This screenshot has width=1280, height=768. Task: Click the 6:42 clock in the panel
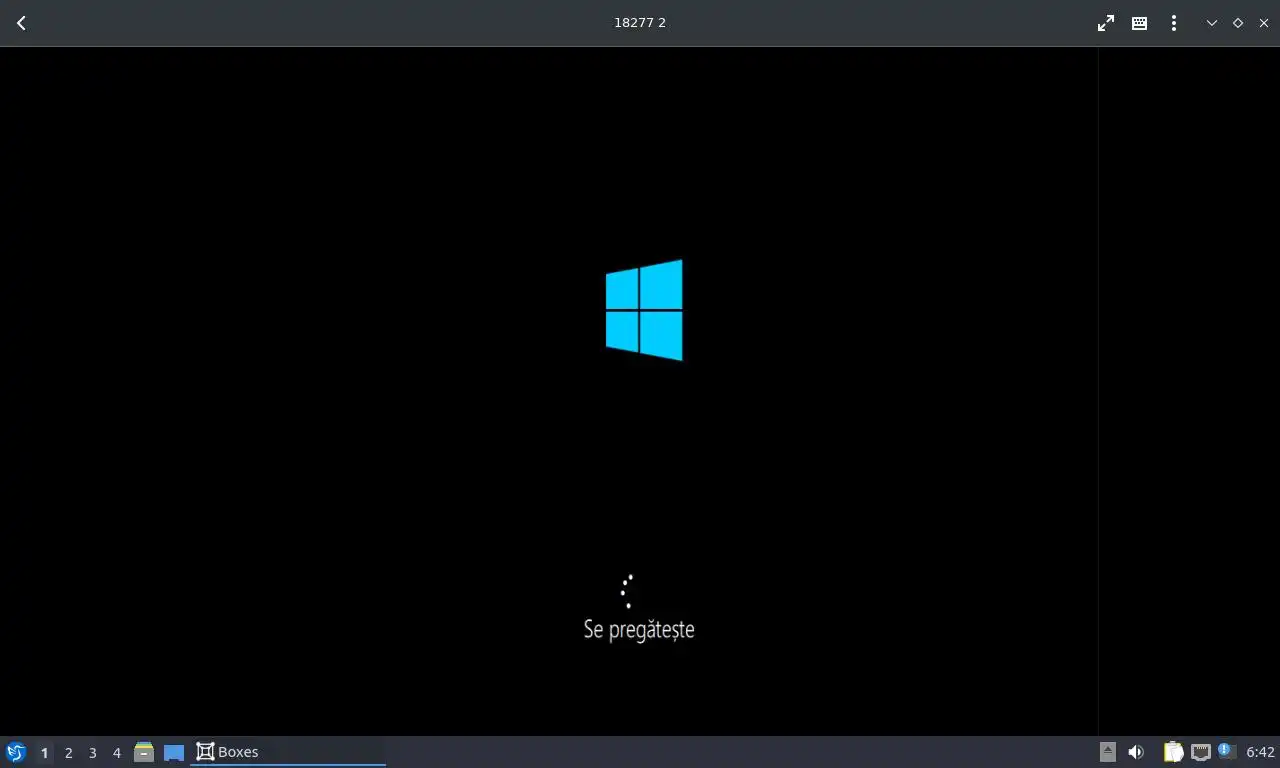[x=1260, y=752]
